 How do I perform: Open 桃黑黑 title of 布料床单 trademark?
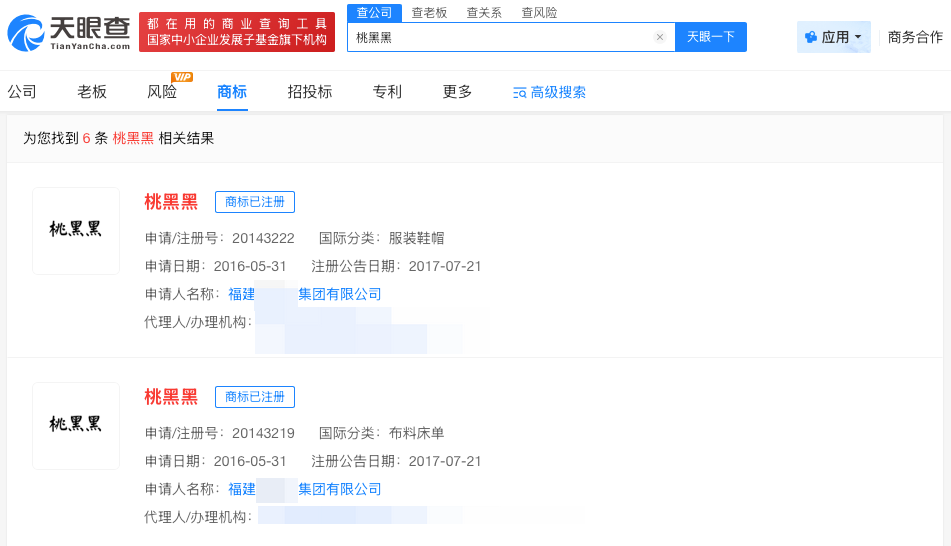click(x=171, y=397)
